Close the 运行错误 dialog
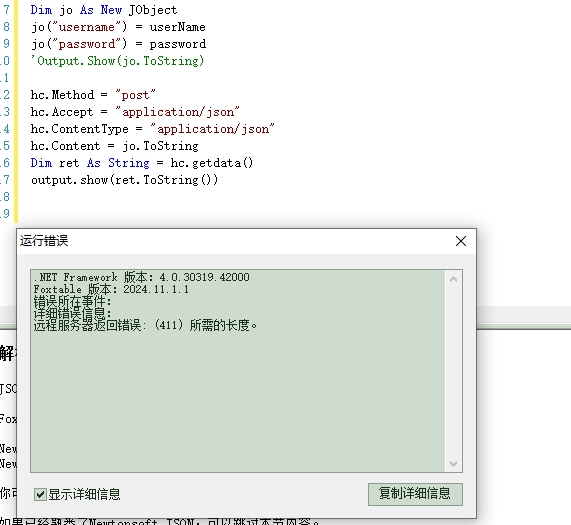 point(461,241)
